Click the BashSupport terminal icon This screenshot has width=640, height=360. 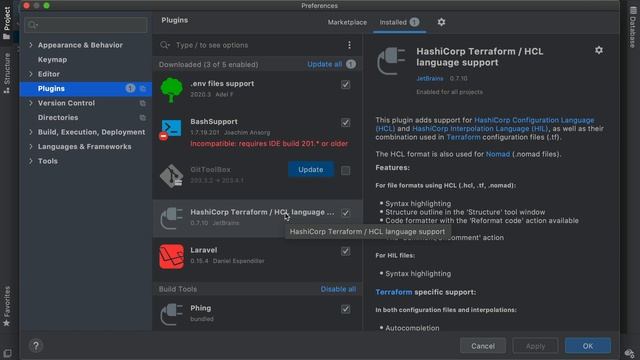coord(171,128)
